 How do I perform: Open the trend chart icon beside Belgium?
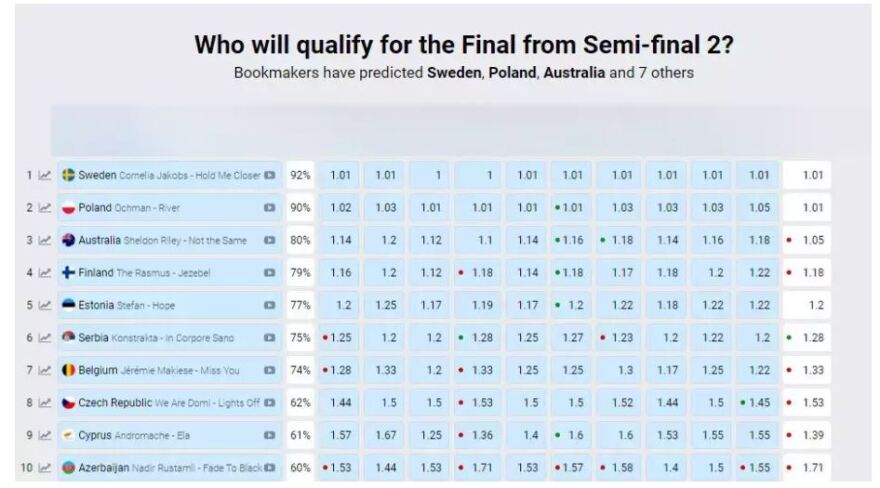(x=45, y=370)
